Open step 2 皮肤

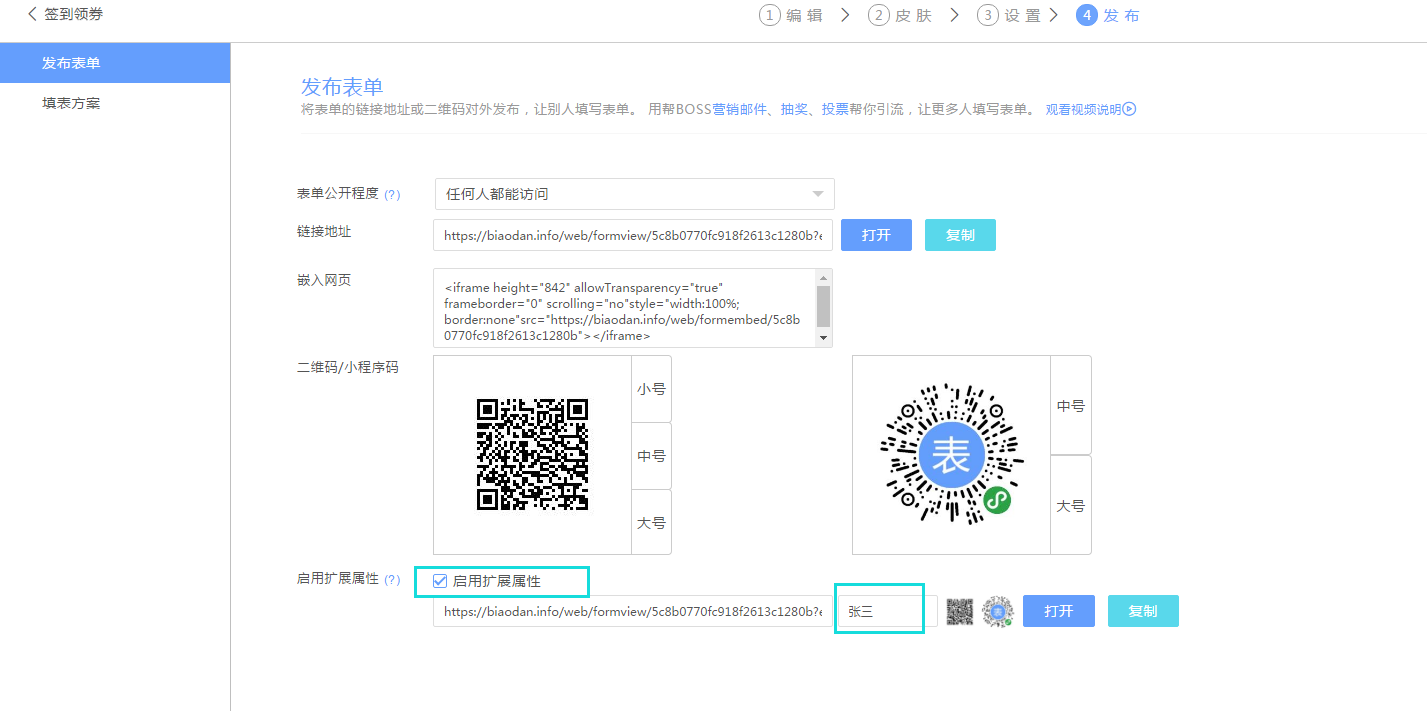tap(900, 15)
